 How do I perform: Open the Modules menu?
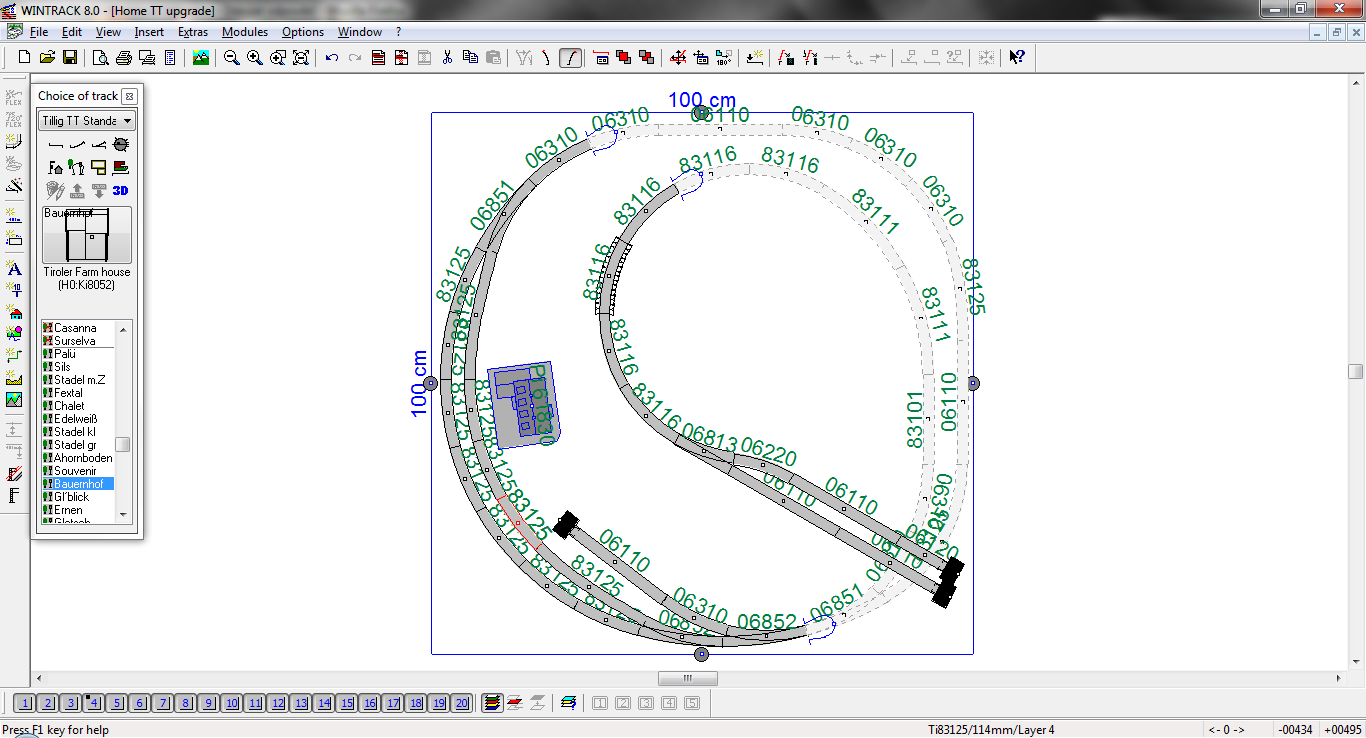[x=245, y=32]
